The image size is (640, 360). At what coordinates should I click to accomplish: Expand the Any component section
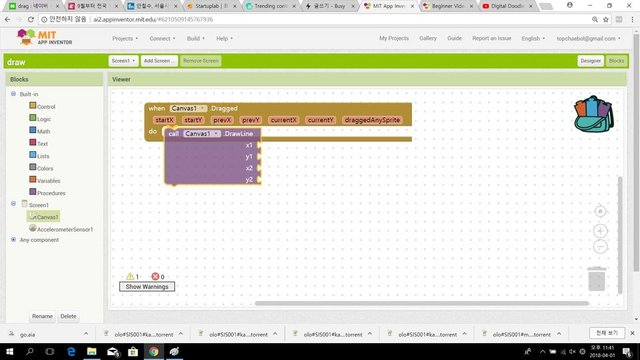coord(13,240)
